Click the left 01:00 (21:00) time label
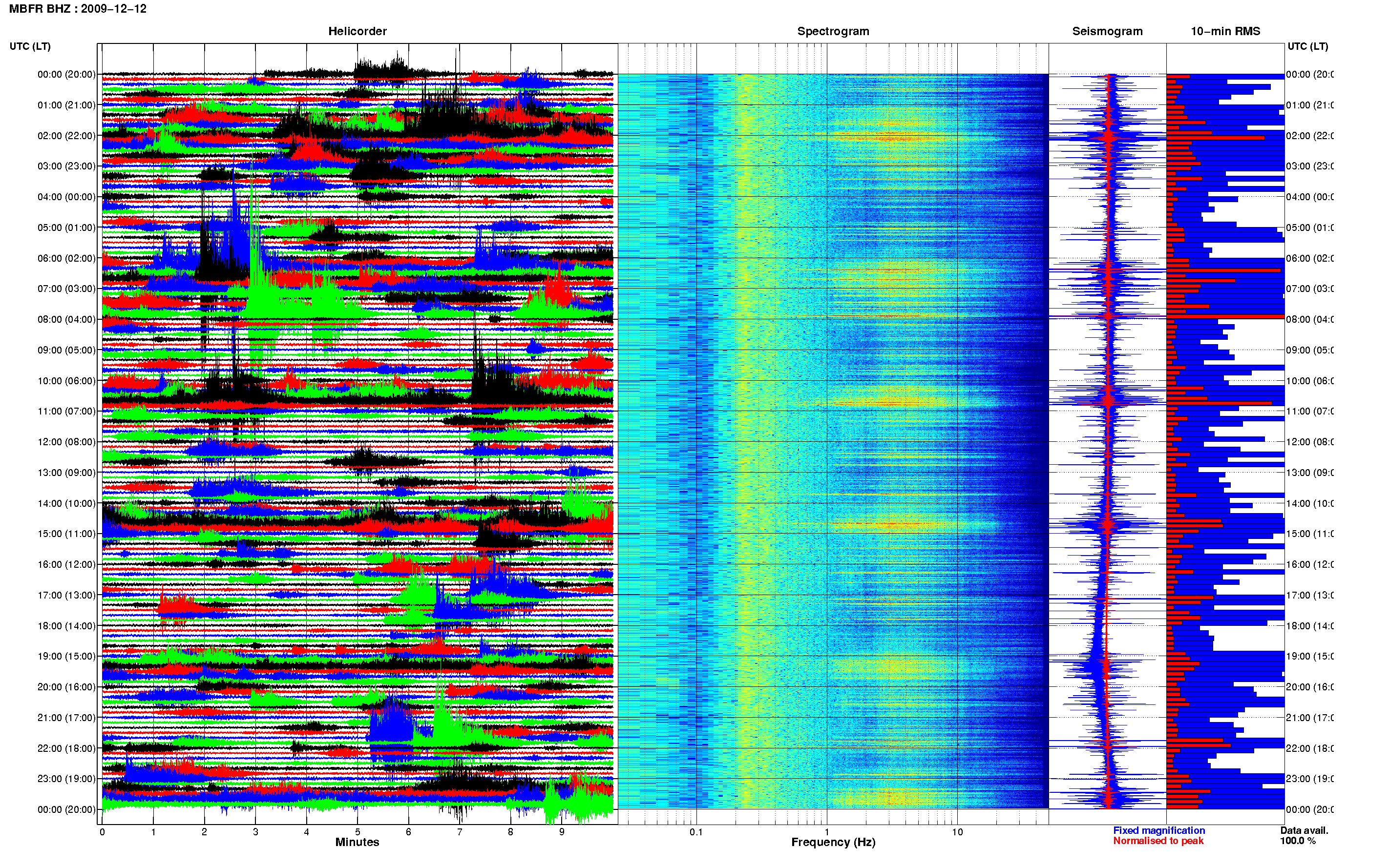1389x868 pixels. (66, 105)
